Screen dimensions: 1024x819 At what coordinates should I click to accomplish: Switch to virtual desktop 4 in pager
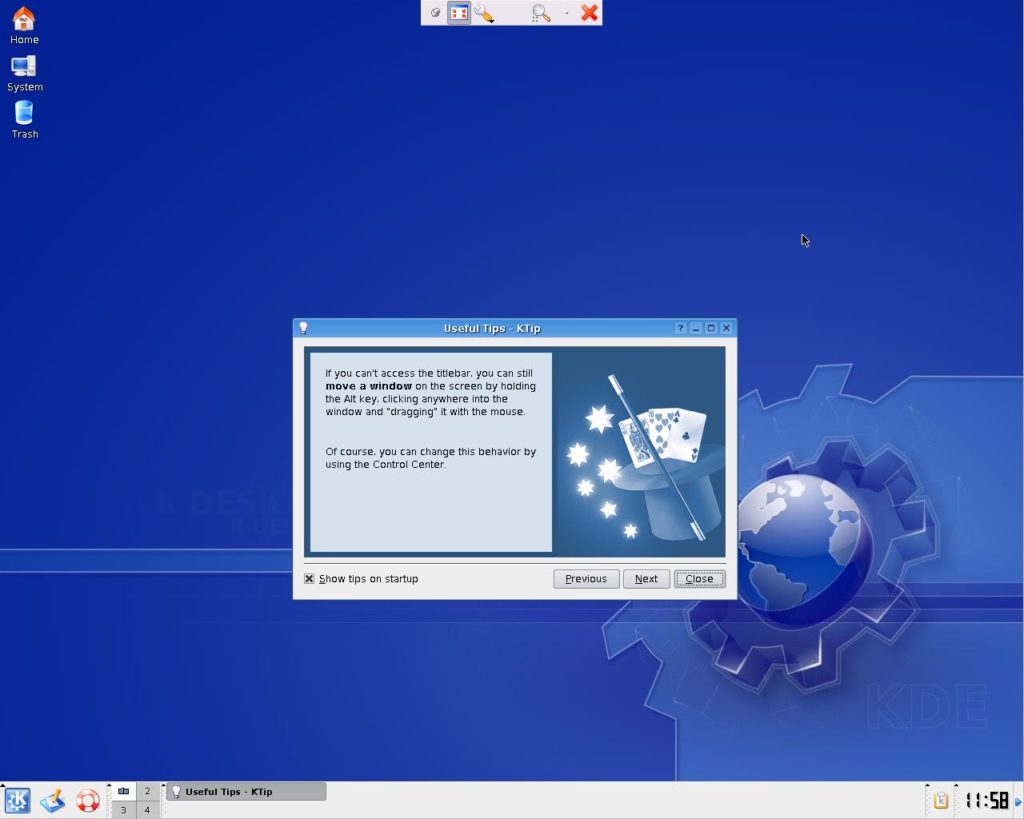click(148, 810)
